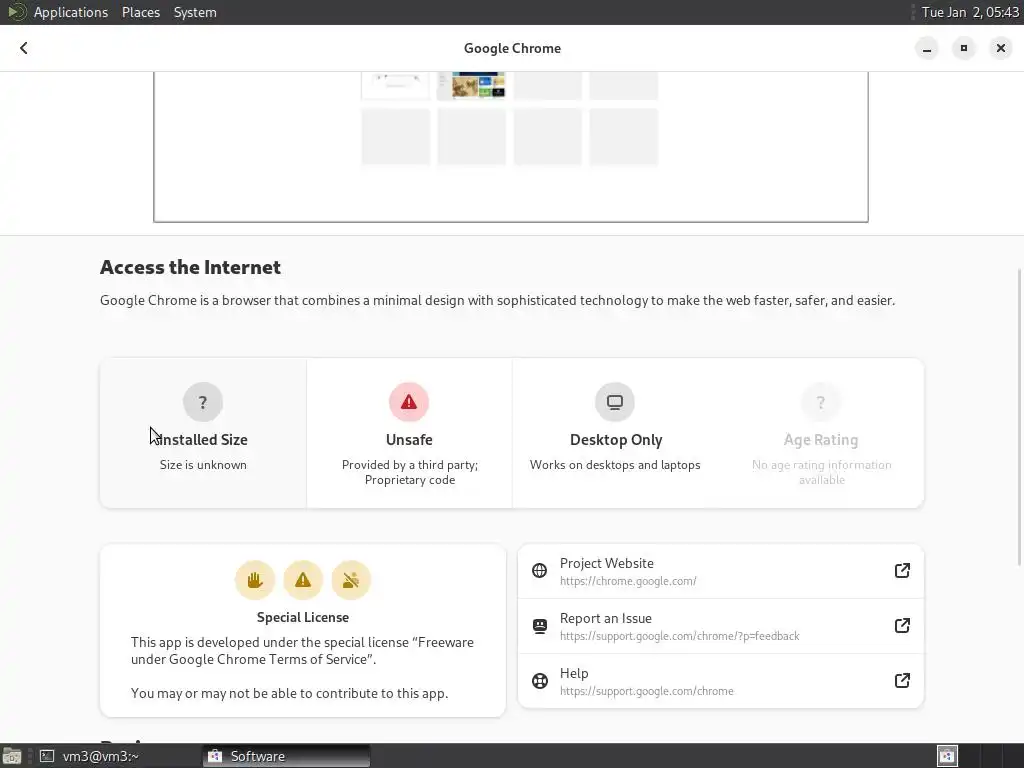Image resolution: width=1024 pixels, height=768 pixels.
Task: Open the Special License information card
Action: coord(303,630)
